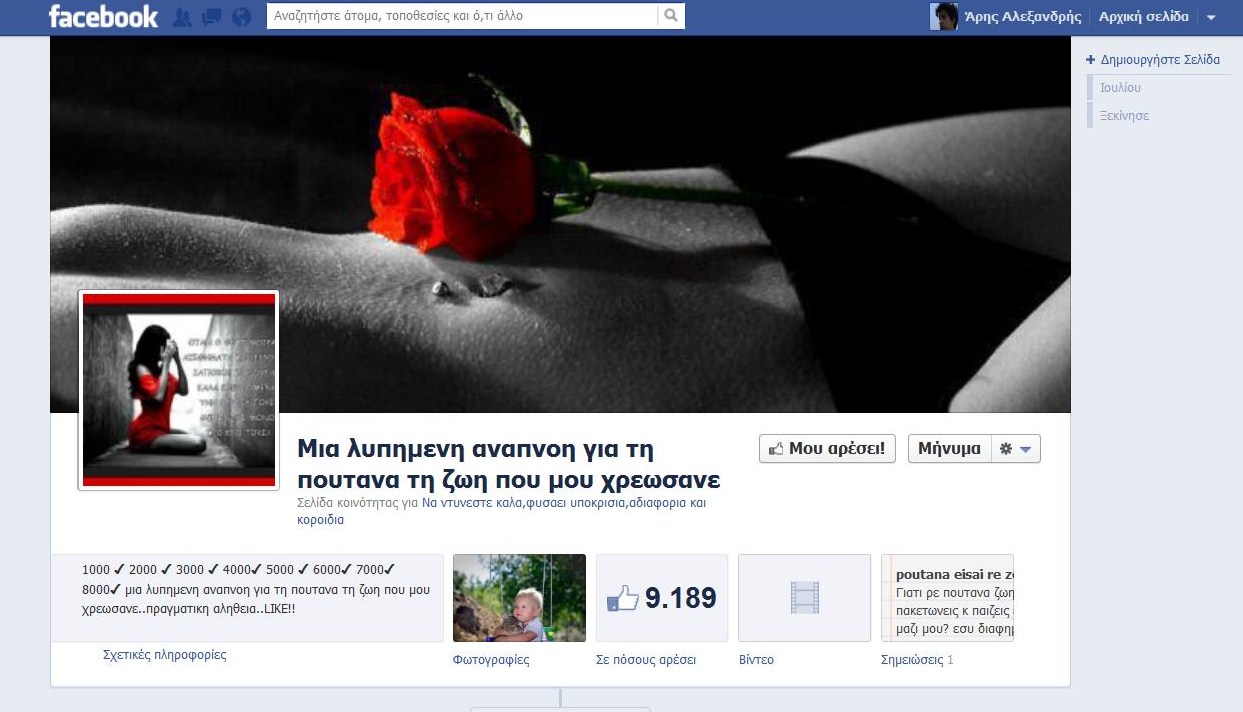Open friend requests icon
This screenshot has width=1243, height=712.
182,17
